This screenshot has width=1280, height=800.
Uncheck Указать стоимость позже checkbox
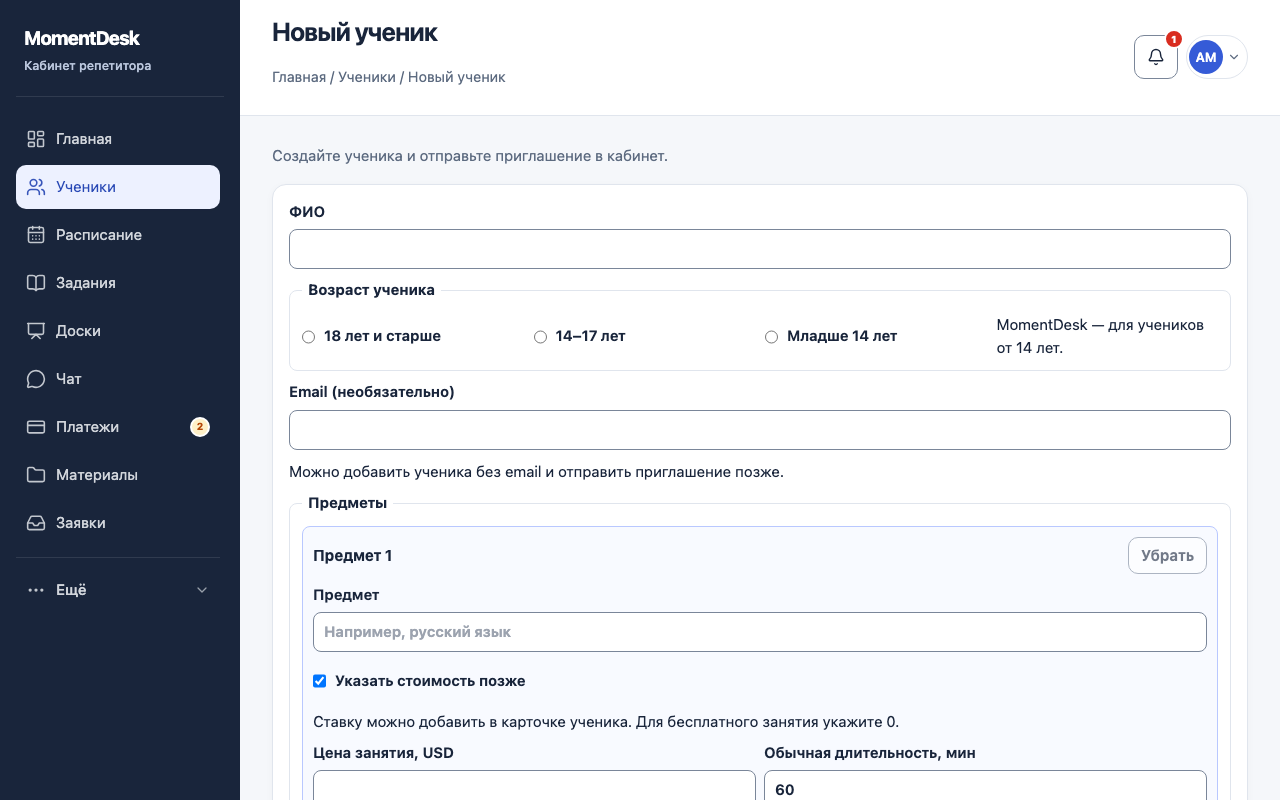point(320,681)
